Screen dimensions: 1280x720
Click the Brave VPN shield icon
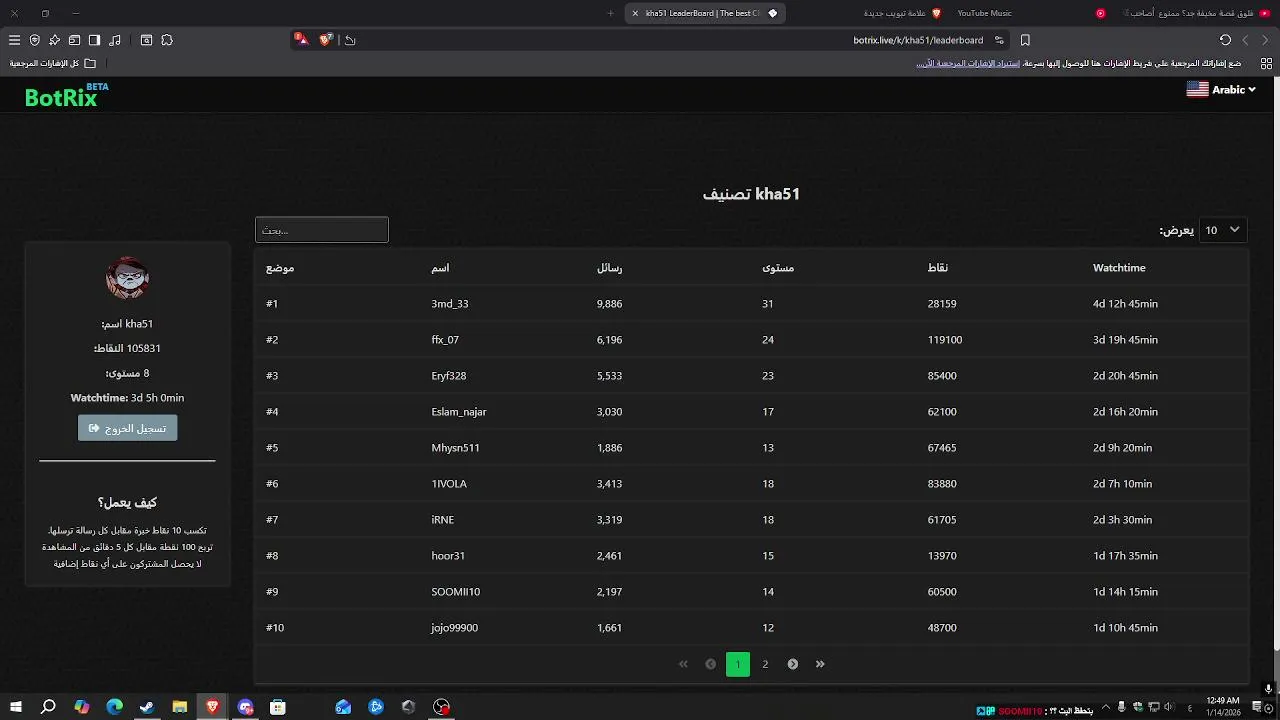(35, 40)
